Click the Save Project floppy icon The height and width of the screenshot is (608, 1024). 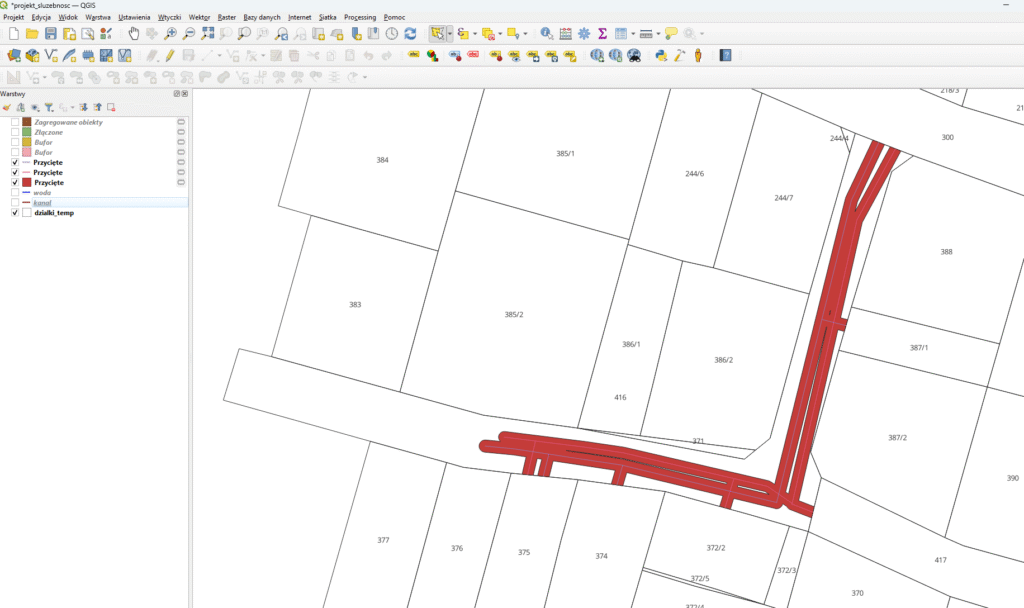tap(51, 34)
